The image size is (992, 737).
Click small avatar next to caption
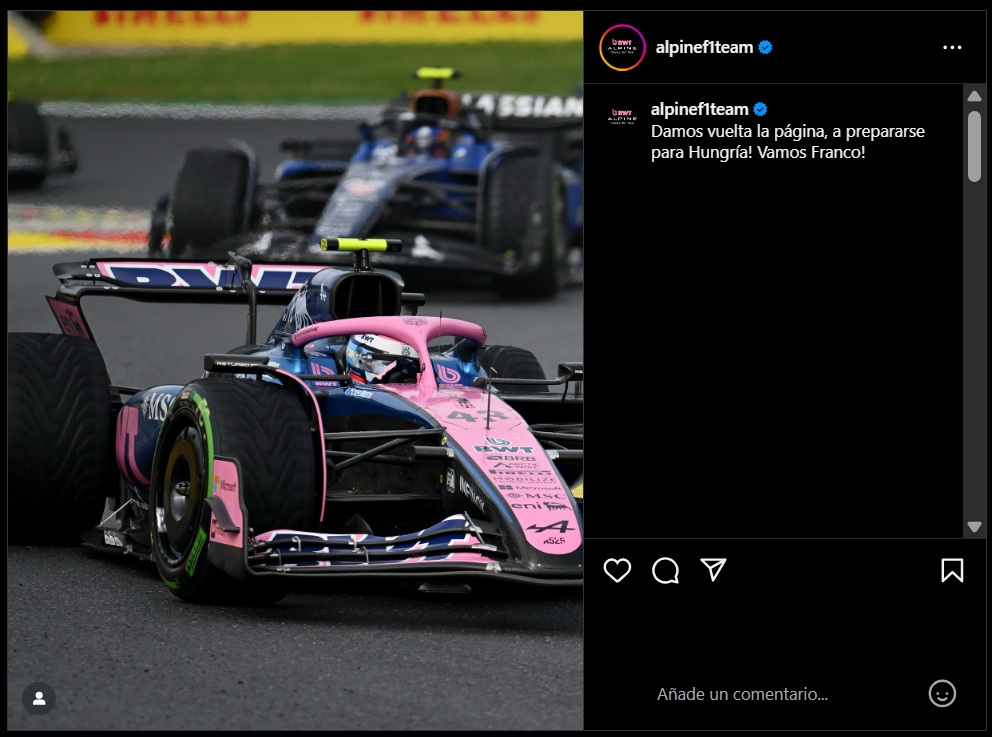[x=622, y=116]
